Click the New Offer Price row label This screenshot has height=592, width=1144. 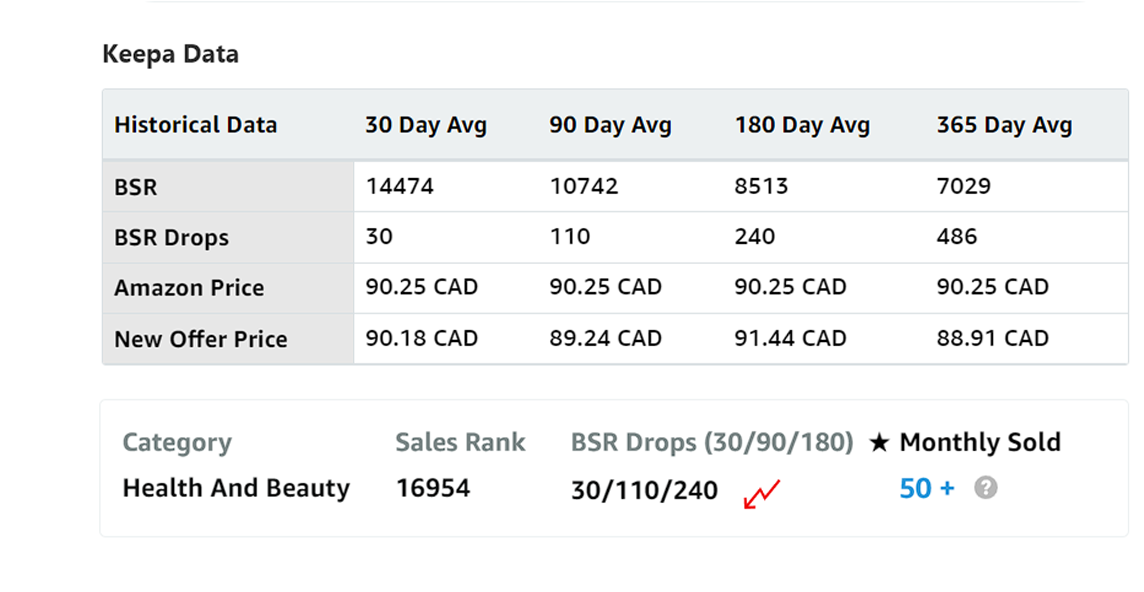[200, 339]
